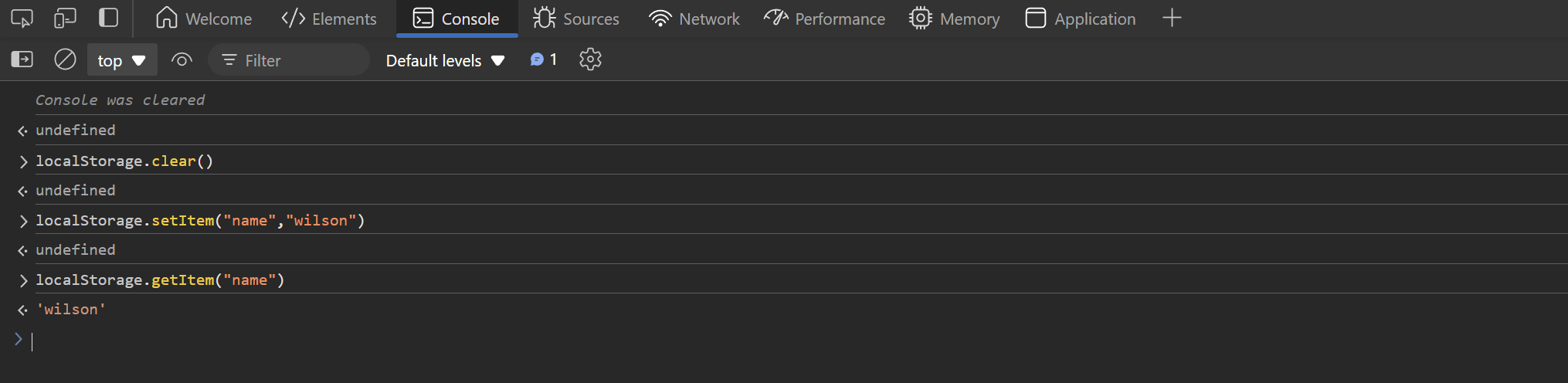Toggle the dock side panel icon
The image size is (1568, 383).
(x=109, y=18)
